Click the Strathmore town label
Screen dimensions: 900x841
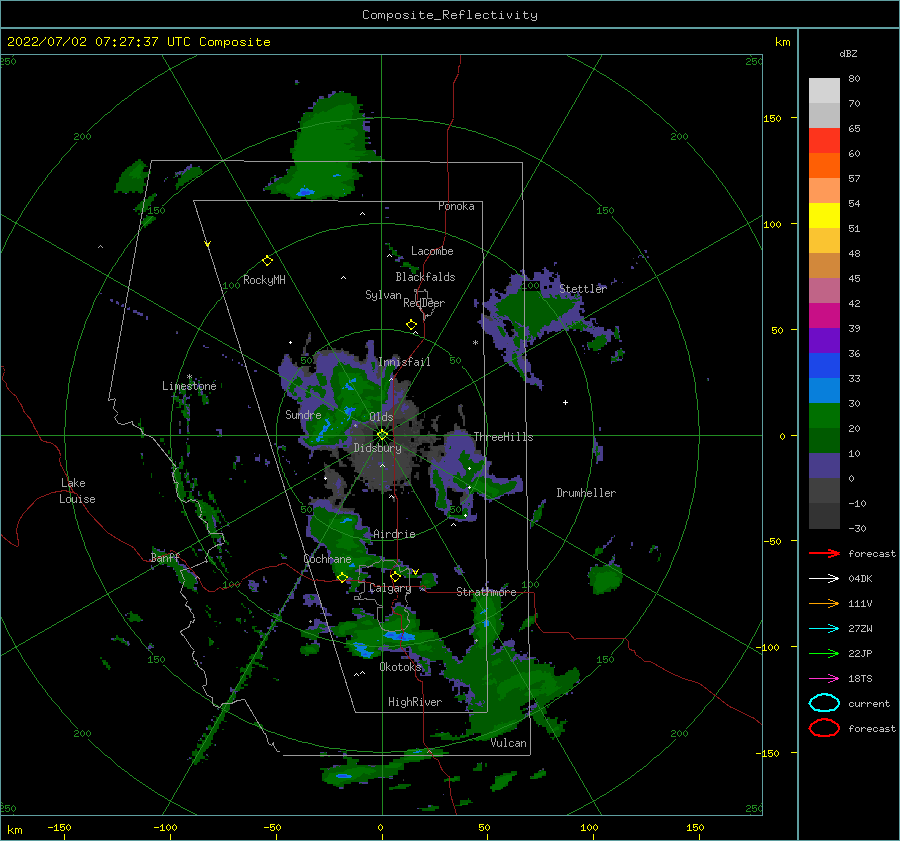tap(486, 592)
